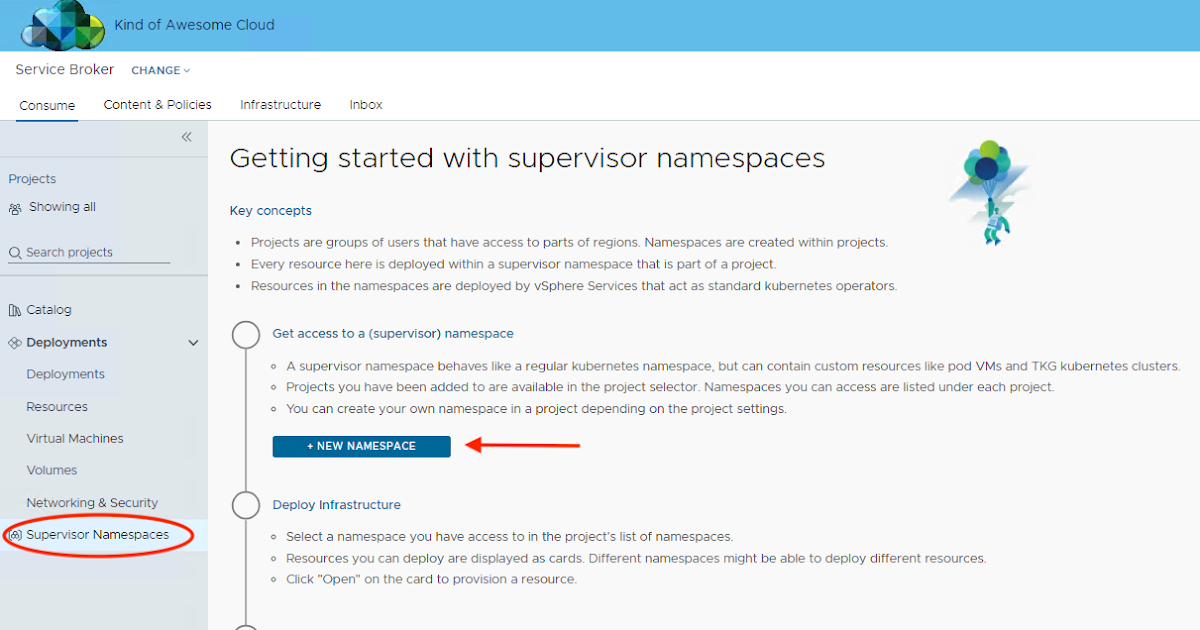Click the Service Broker title
Viewport: 1200px width, 630px height.
click(x=65, y=70)
